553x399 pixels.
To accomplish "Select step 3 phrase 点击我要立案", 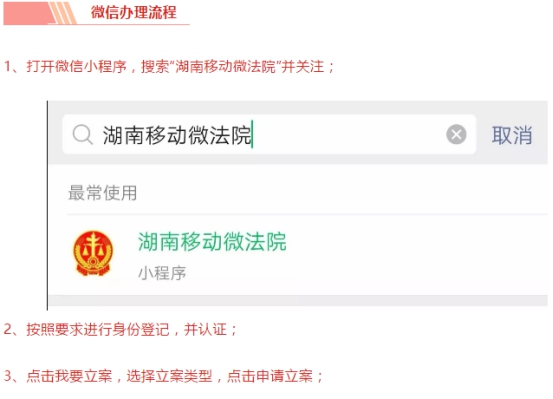I will (x=69, y=376).
